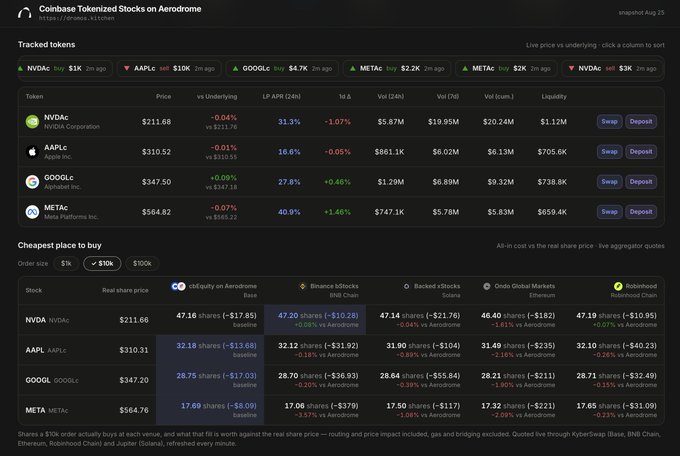This screenshot has width=680, height=456.
Task: Click AAPLc LP APR value 16.6%
Action: [x=289, y=152]
